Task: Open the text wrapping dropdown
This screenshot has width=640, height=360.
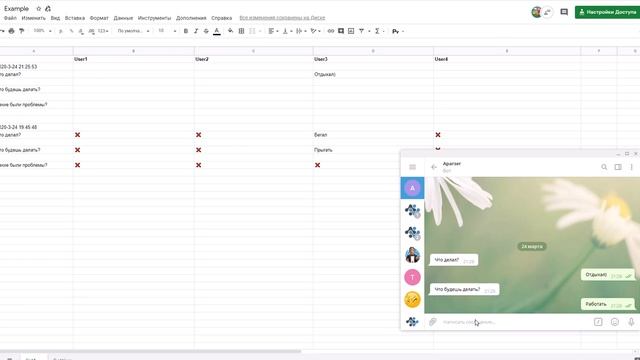Action: (301, 31)
